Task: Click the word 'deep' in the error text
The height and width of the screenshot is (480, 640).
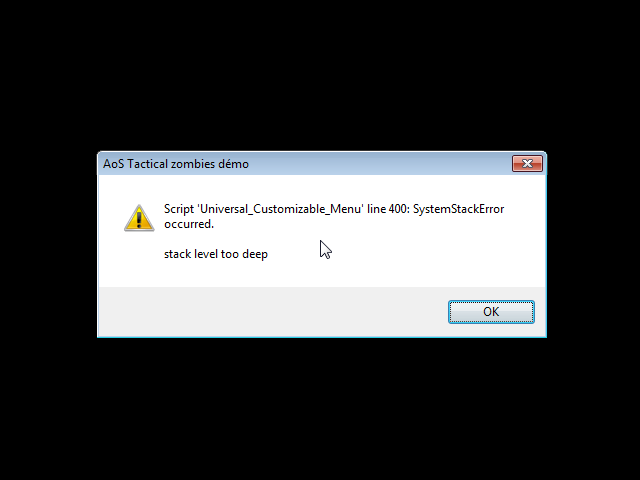Action: [255, 254]
